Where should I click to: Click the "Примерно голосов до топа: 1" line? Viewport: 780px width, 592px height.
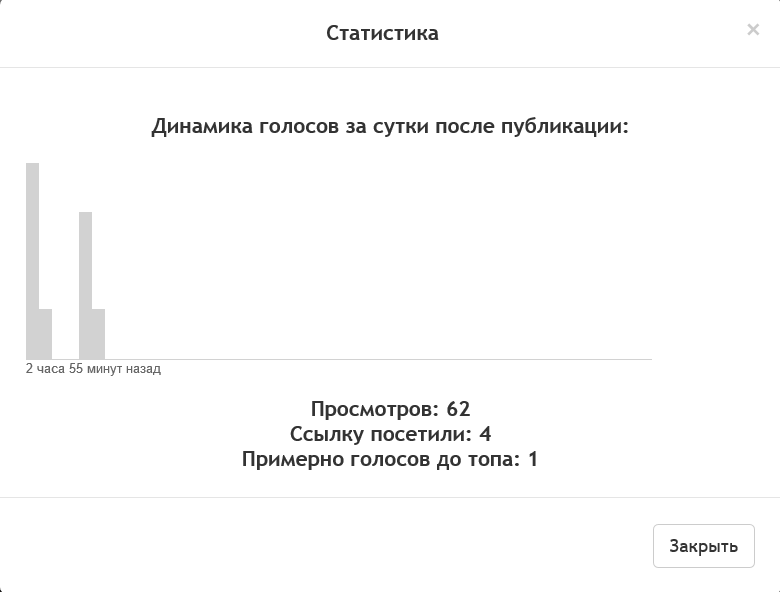390,460
